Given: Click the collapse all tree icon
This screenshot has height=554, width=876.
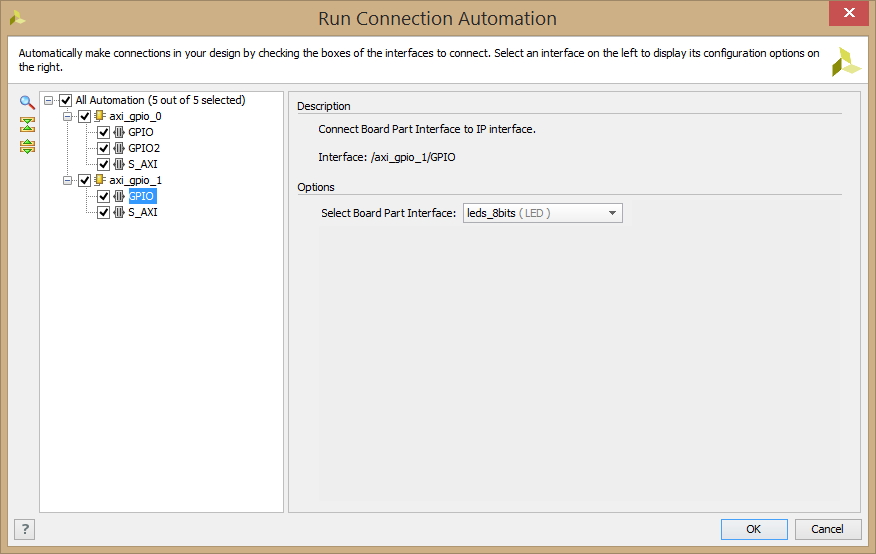Looking at the screenshot, I should (27, 124).
